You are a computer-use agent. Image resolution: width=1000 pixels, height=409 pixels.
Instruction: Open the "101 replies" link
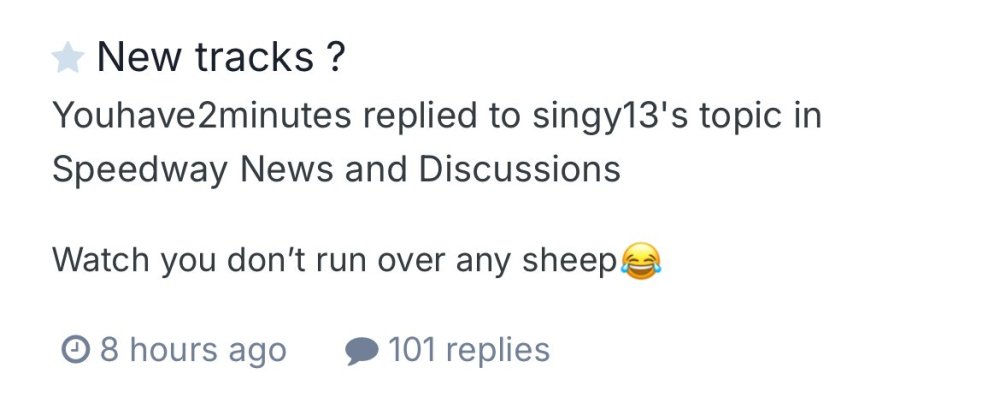468,350
